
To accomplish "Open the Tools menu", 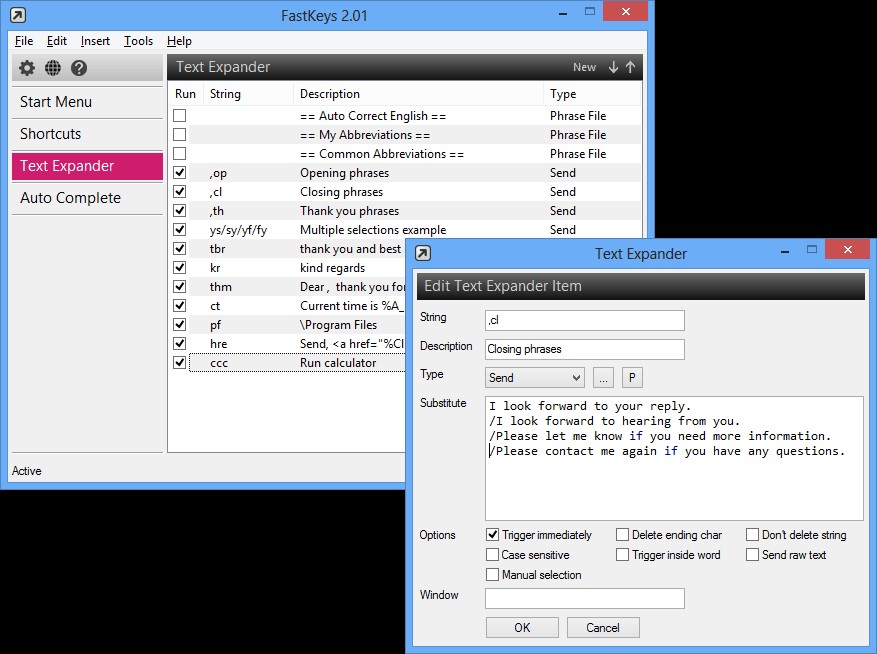I will pos(138,41).
